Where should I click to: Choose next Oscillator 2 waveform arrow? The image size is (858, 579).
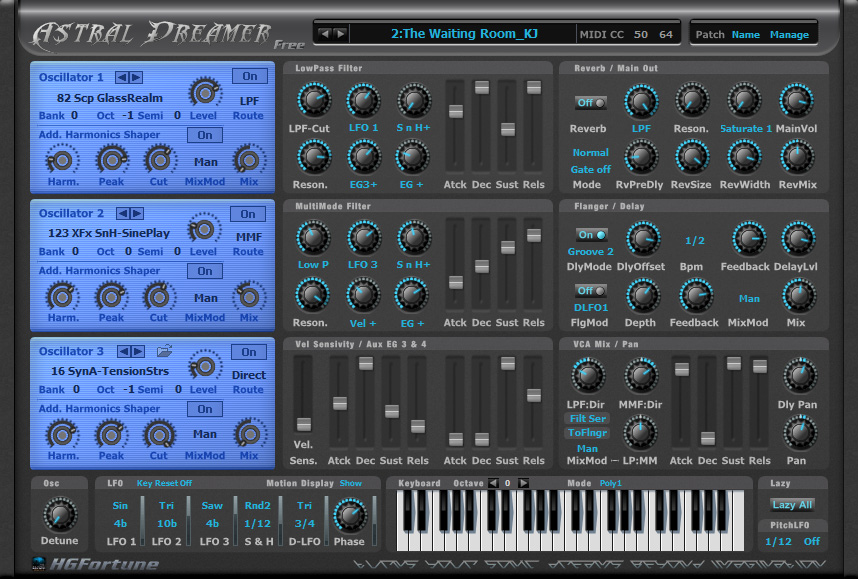click(x=137, y=213)
